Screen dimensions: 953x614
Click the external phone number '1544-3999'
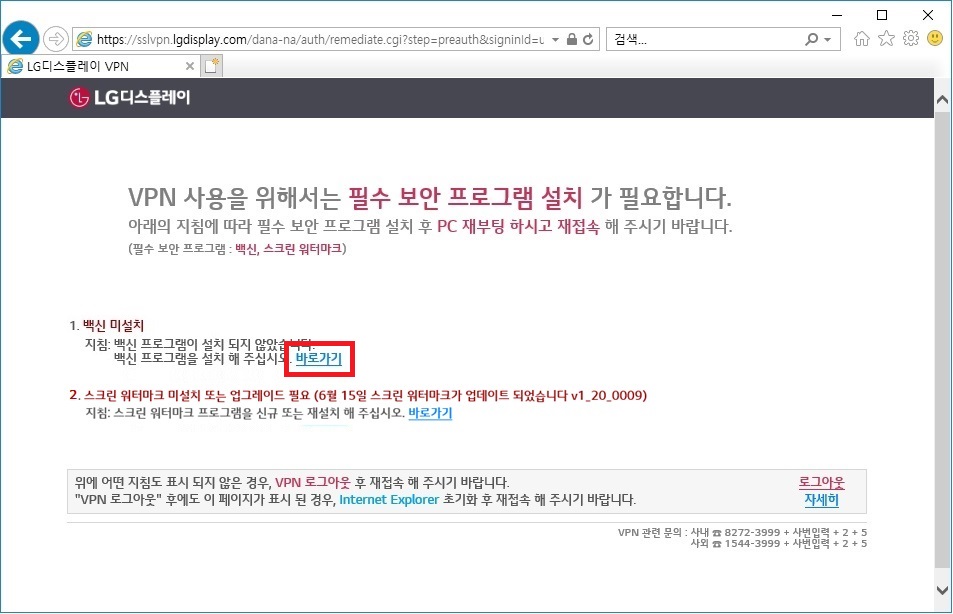752,543
